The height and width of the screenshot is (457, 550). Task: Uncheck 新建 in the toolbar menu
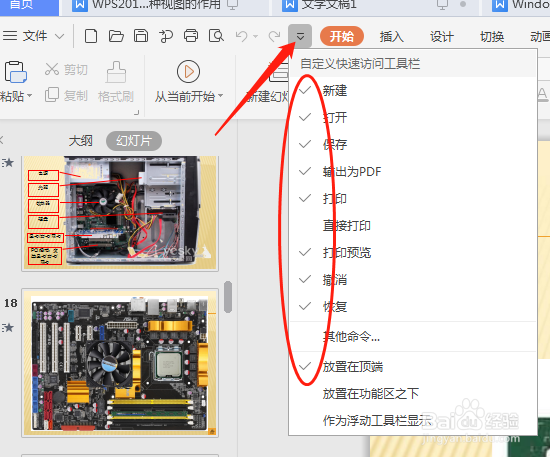coord(413,90)
